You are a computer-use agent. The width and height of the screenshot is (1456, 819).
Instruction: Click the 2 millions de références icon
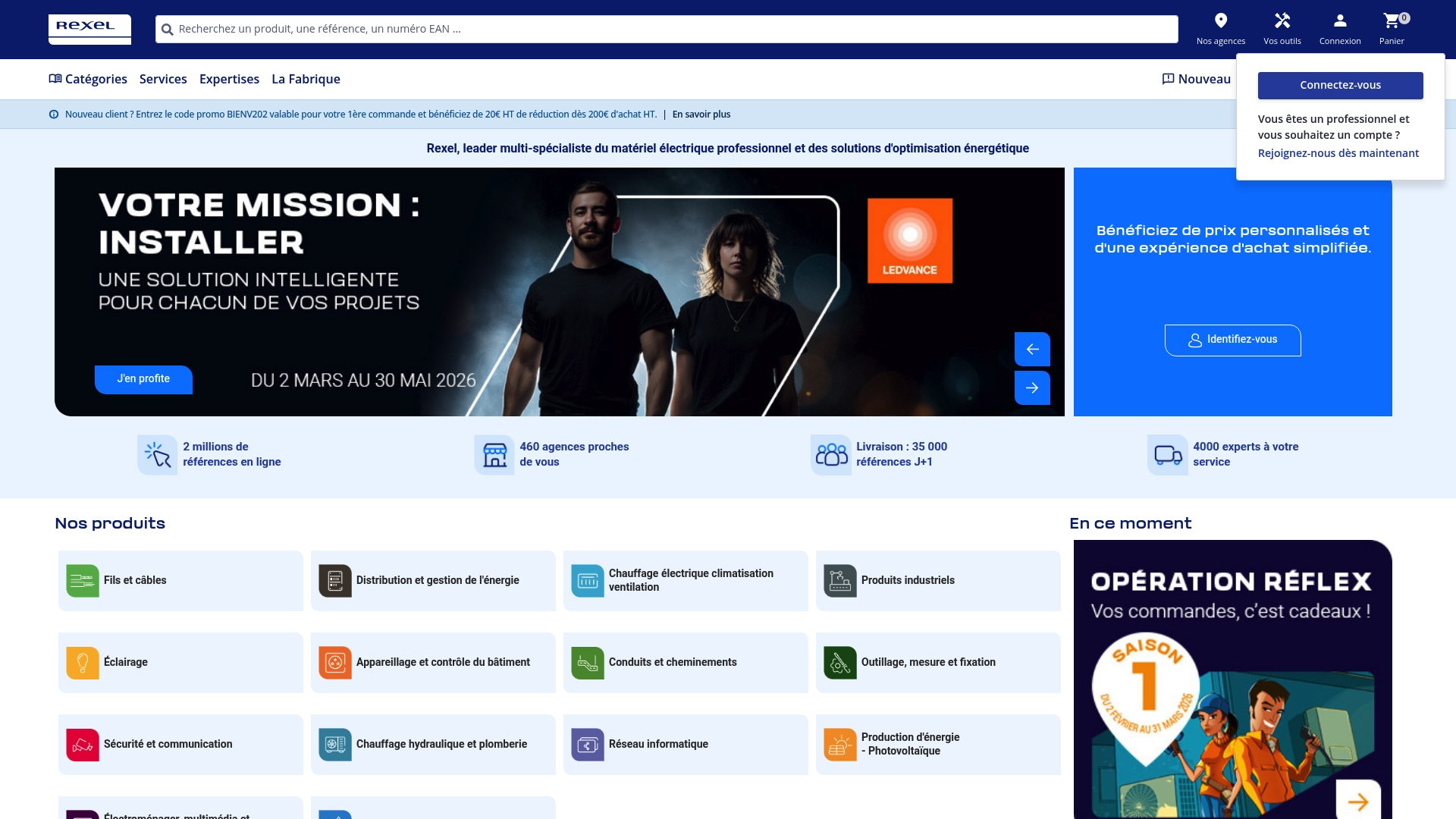[x=158, y=455]
